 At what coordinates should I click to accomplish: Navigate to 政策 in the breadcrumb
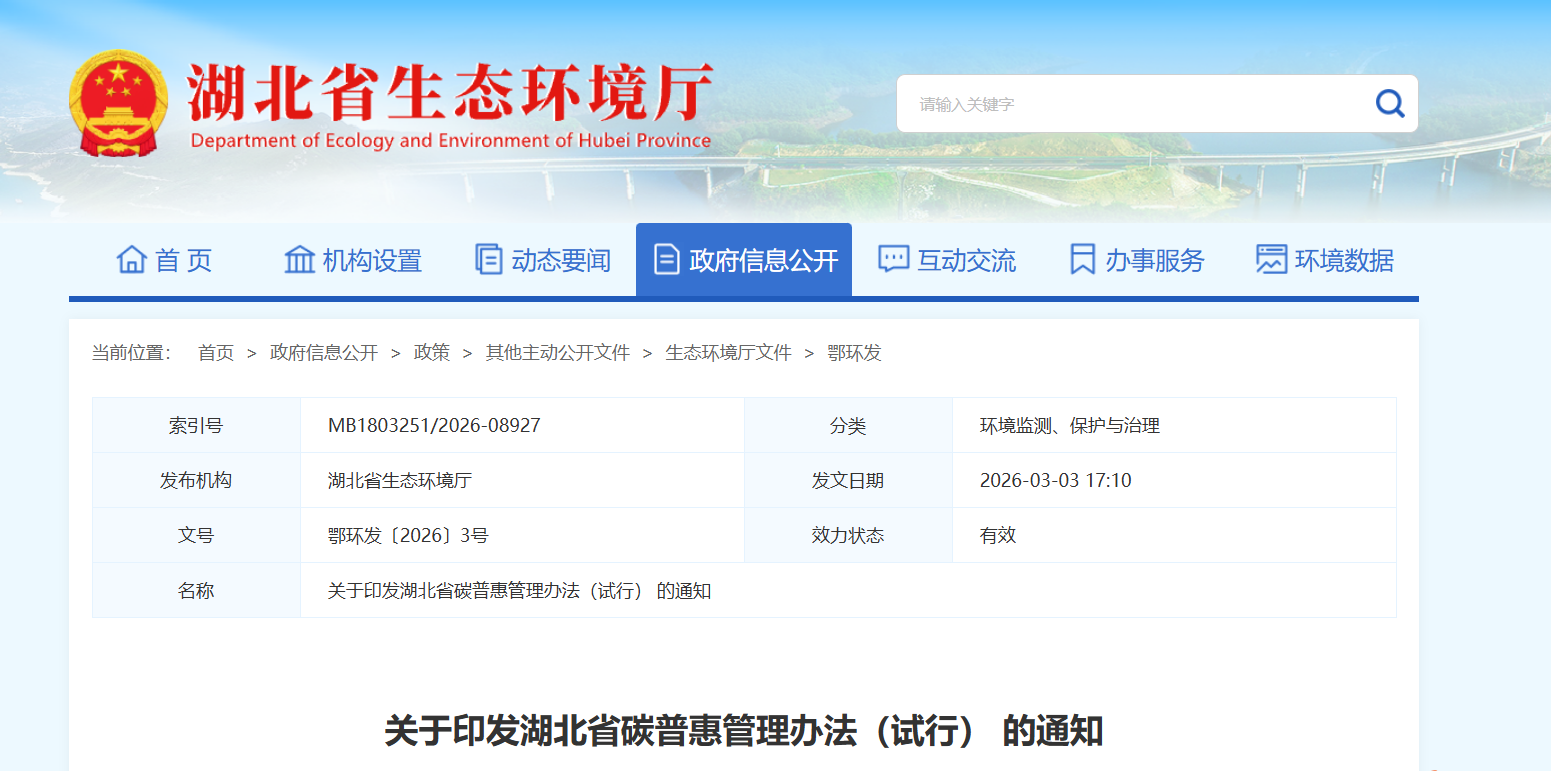pos(432,353)
